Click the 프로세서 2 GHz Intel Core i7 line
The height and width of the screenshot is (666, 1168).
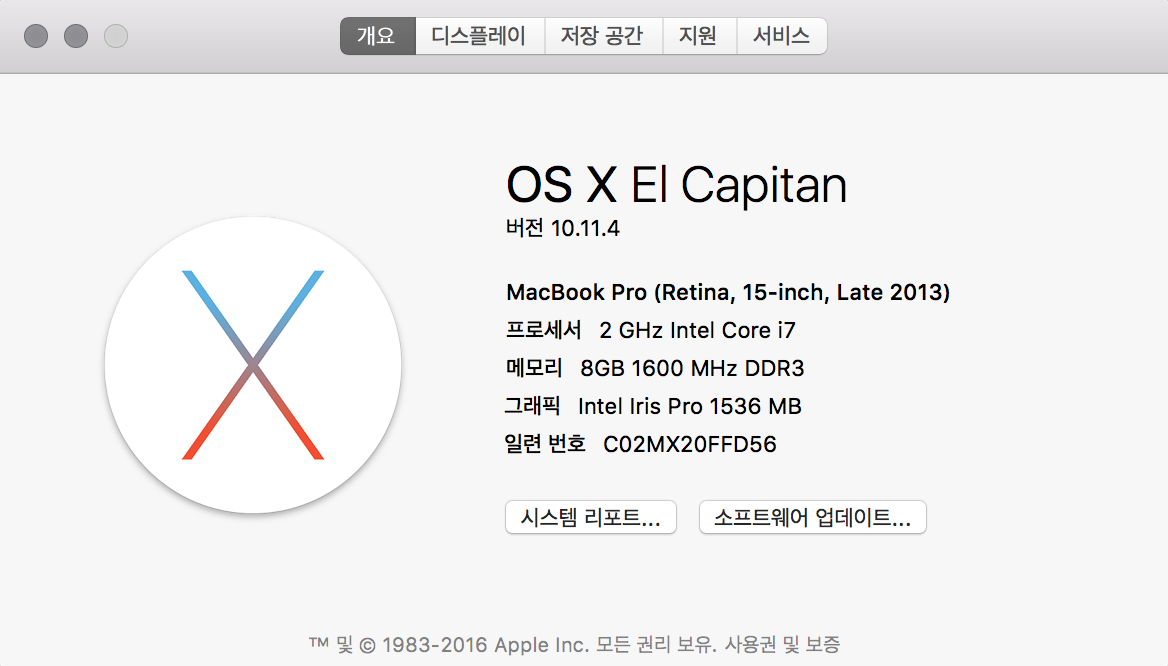click(651, 330)
